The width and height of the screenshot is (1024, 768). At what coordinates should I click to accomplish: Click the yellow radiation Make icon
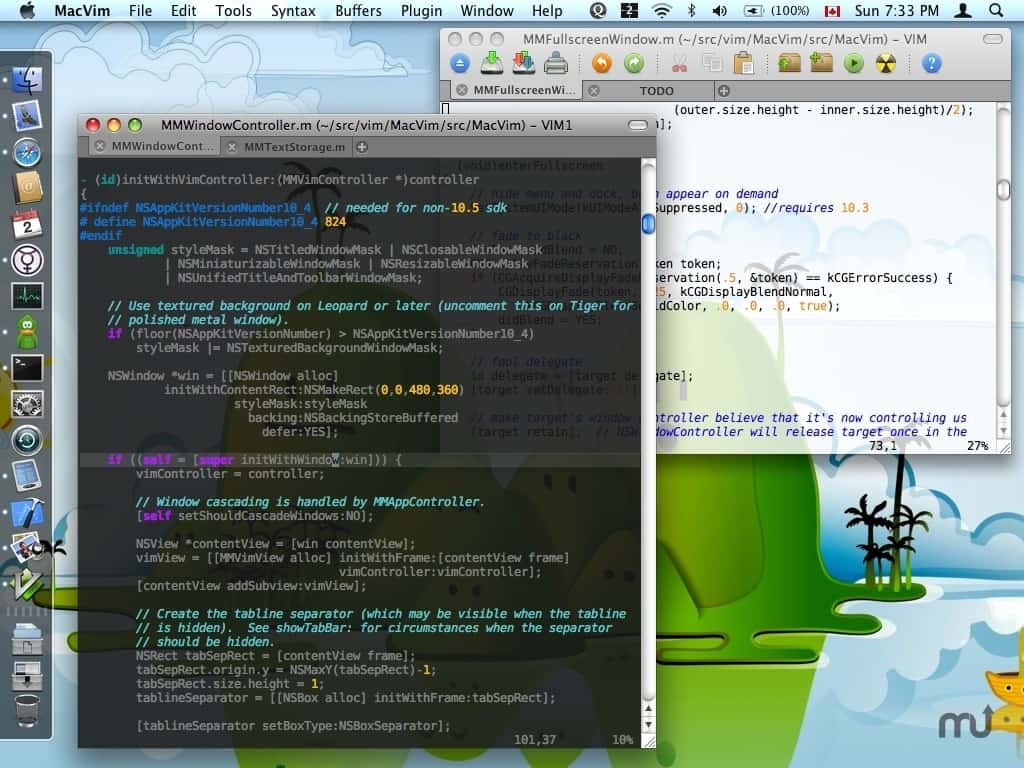click(885, 64)
